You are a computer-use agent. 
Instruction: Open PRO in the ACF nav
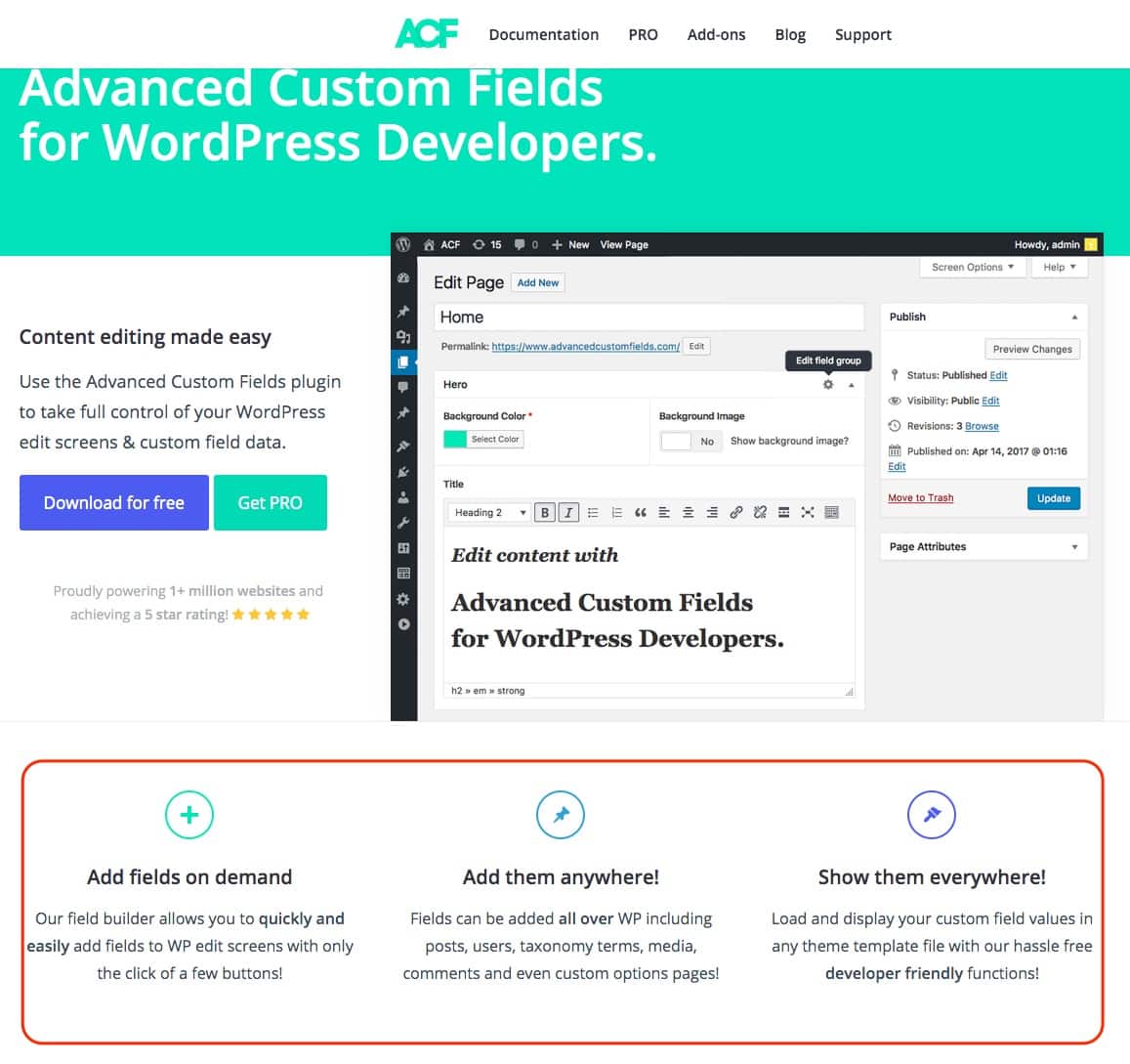pyautogui.click(x=643, y=34)
